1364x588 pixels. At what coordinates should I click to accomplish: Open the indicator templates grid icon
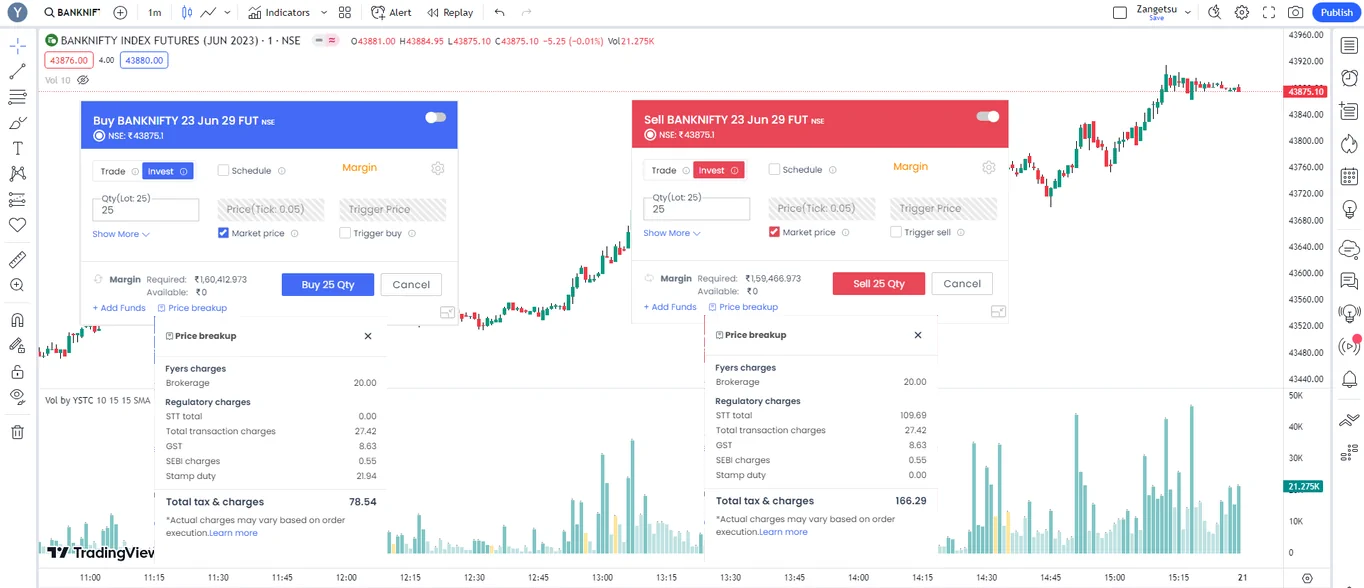[345, 12]
